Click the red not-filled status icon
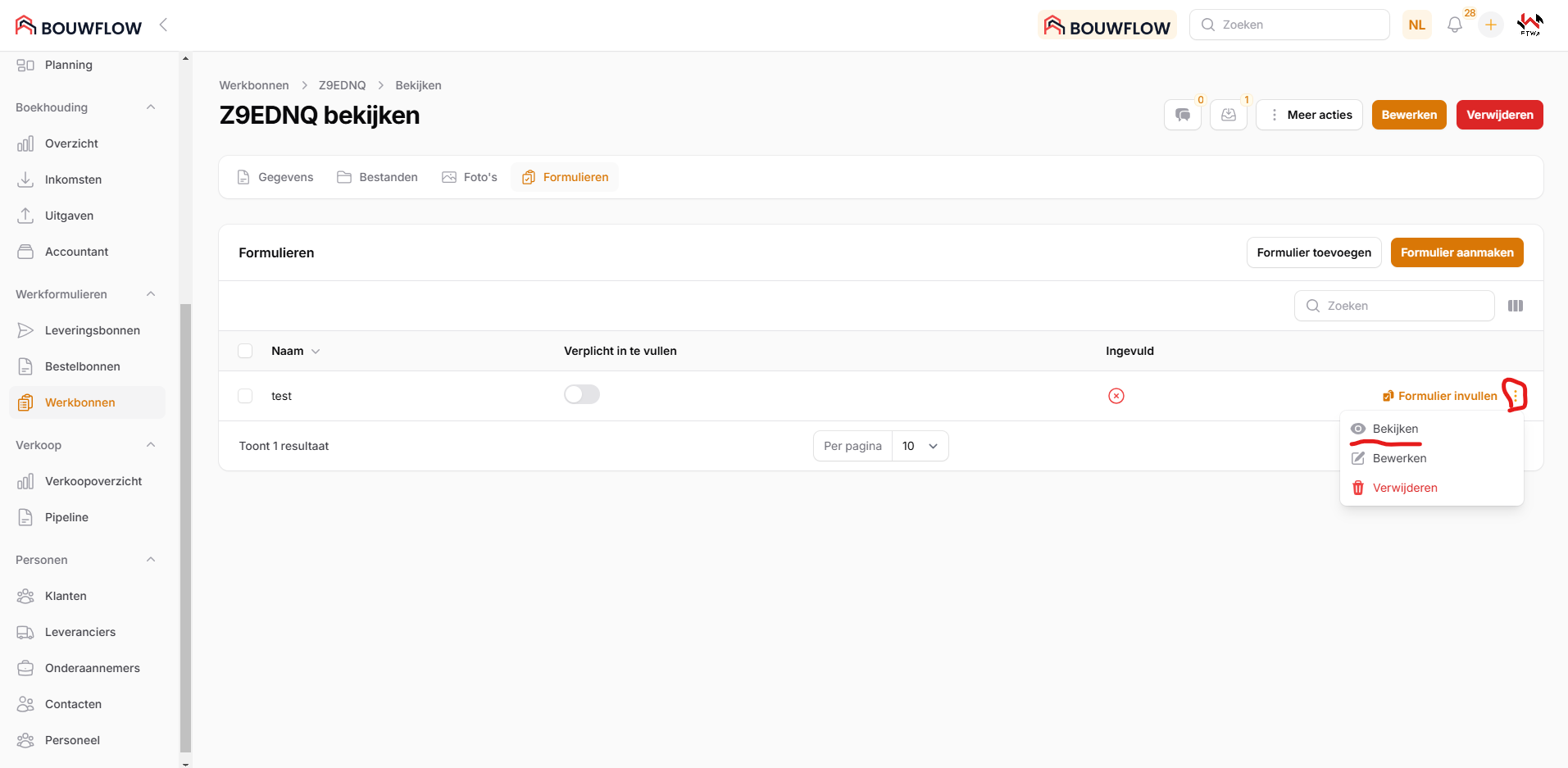Viewport: 1568px width, 768px height. (1116, 396)
